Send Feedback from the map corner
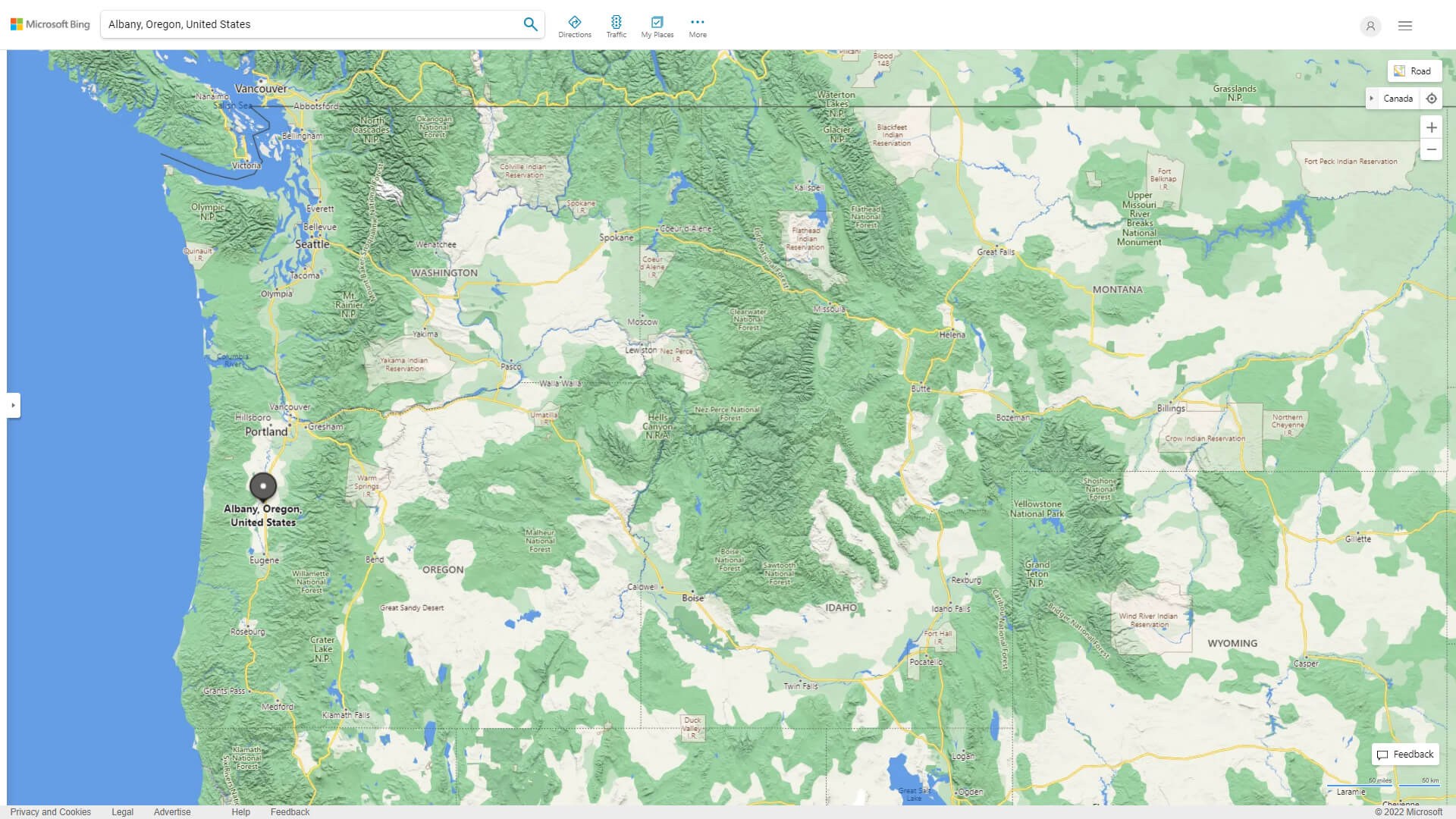Viewport: 1456px width, 819px height. point(1405,754)
